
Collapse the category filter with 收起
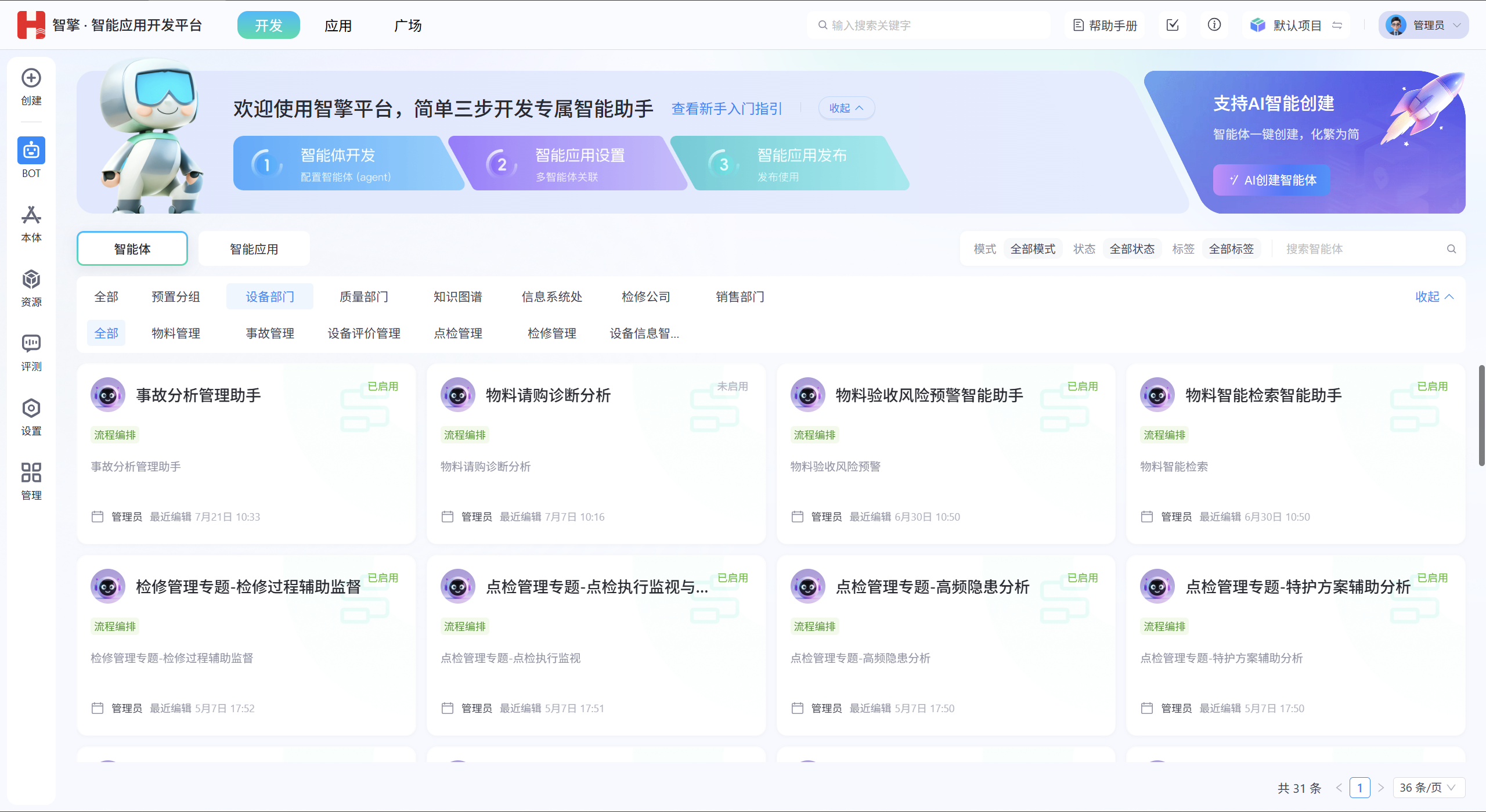point(1434,297)
